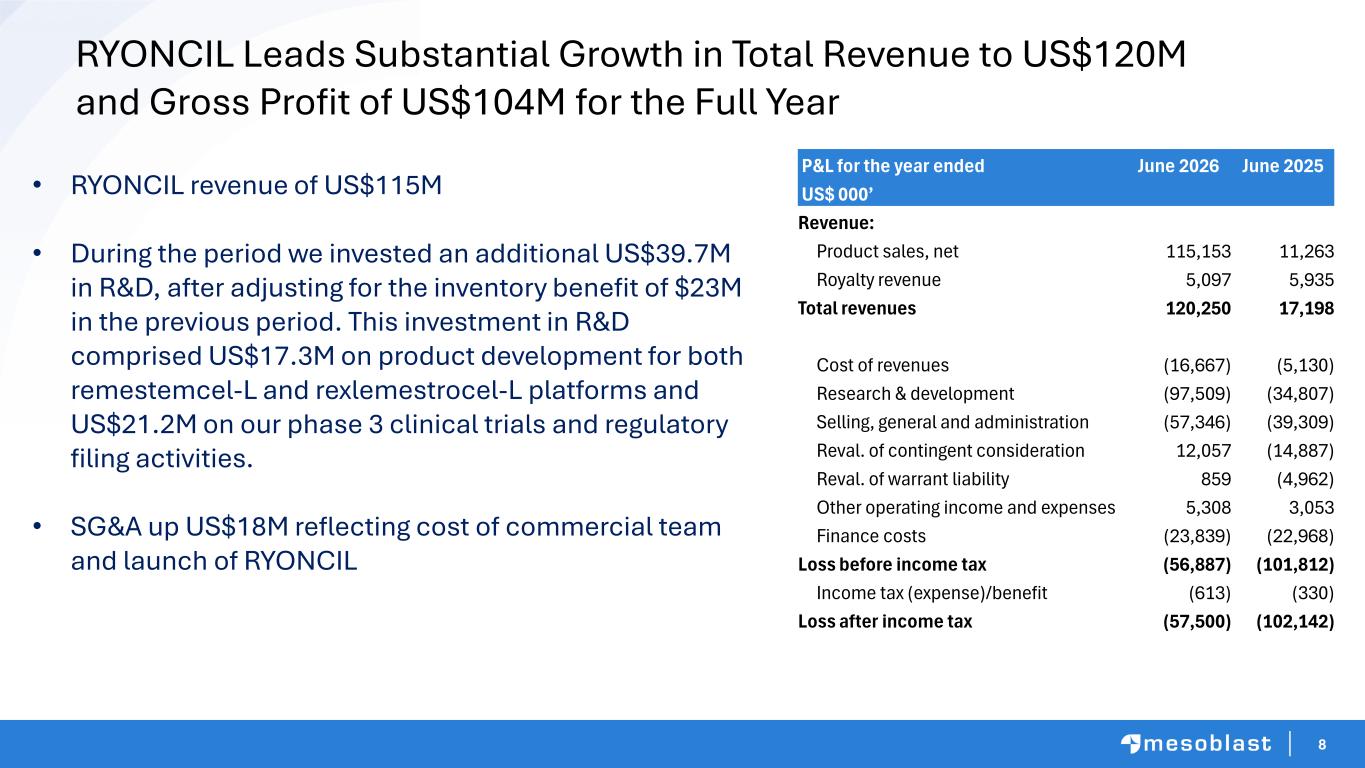The image size is (1365, 768).
Task: Click the 'Loss before income tax' row label
Action: (x=891, y=564)
